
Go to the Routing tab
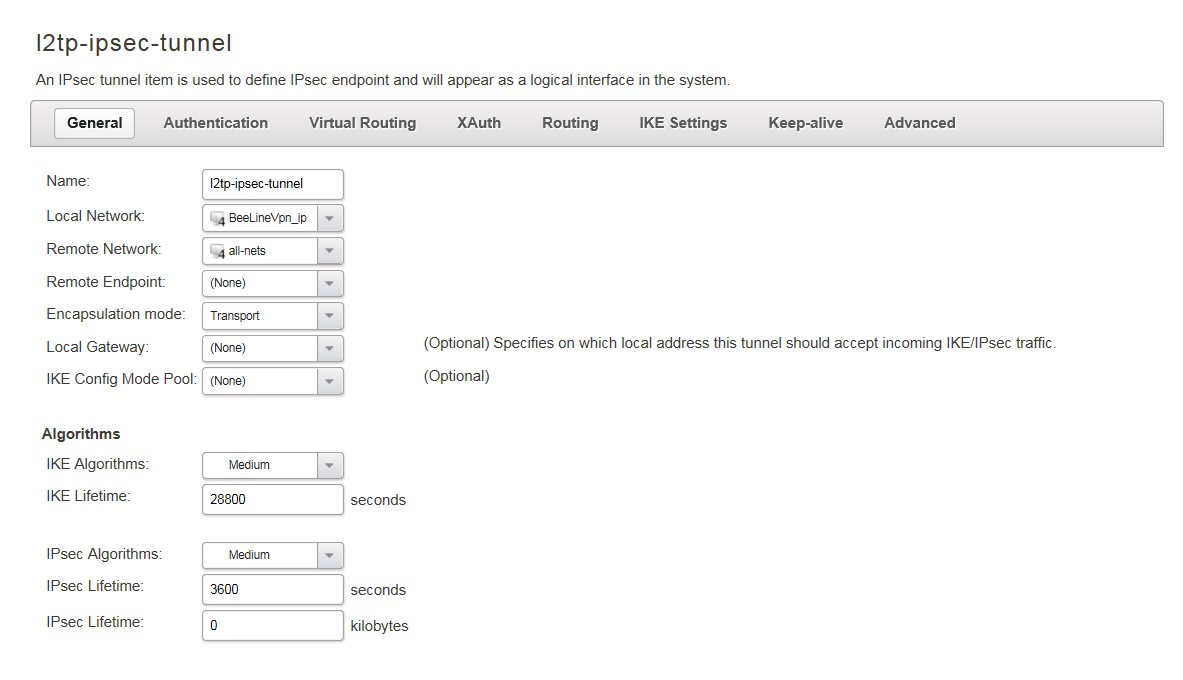570,123
